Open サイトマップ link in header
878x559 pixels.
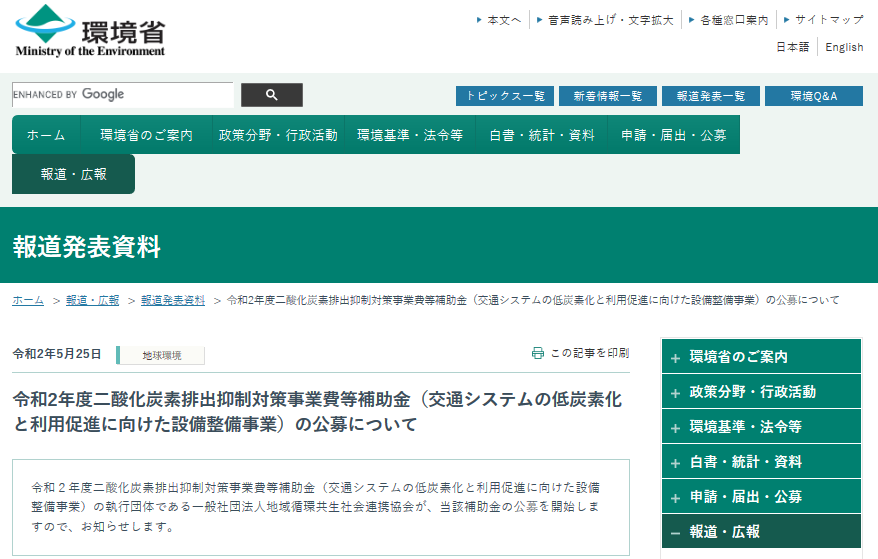(x=828, y=20)
